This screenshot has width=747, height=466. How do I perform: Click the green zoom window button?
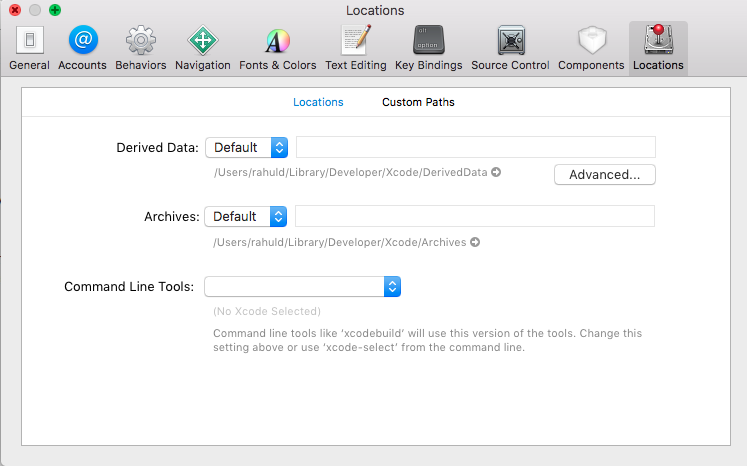(x=55, y=10)
